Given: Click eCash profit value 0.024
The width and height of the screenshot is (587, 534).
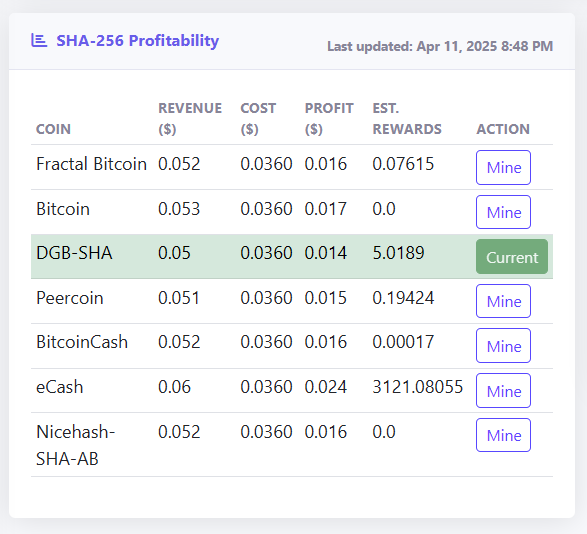Looking at the screenshot, I should pyautogui.click(x=326, y=387).
